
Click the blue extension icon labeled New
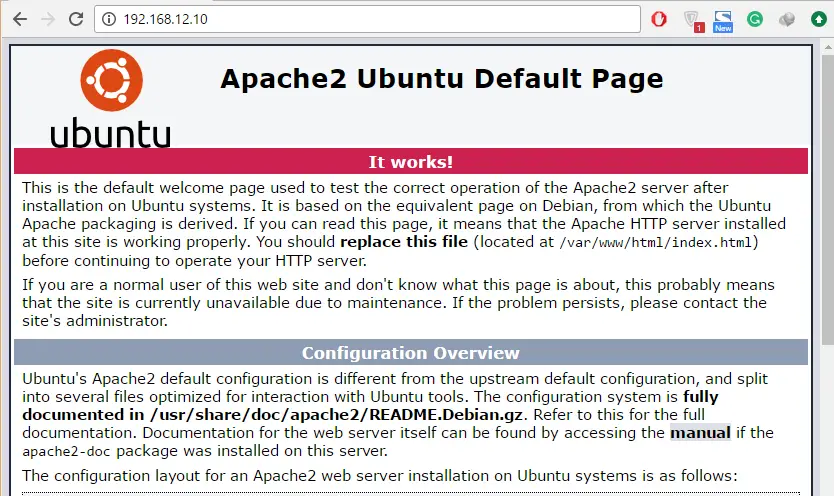tap(723, 21)
